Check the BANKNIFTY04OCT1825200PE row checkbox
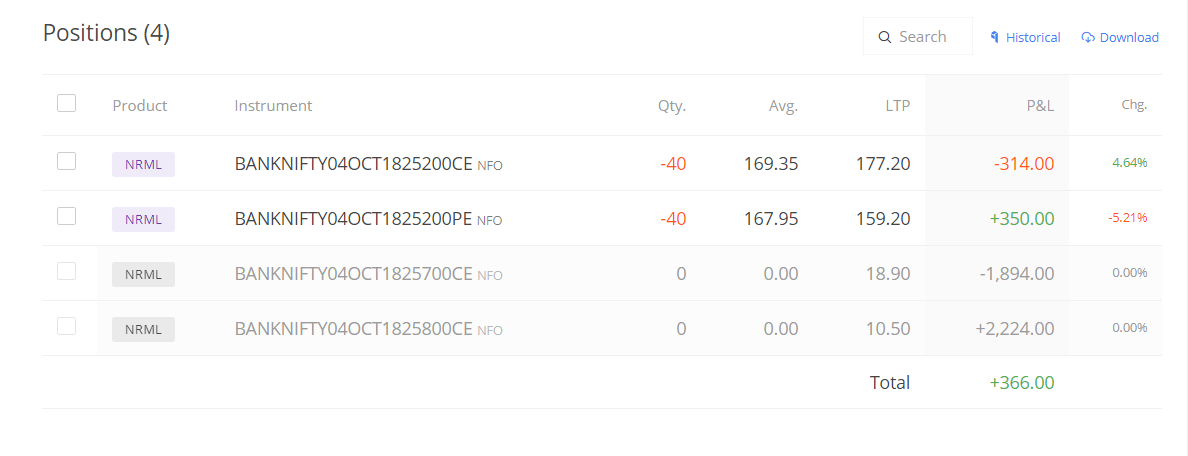Screen dimensions: 1188x456 coord(67,216)
